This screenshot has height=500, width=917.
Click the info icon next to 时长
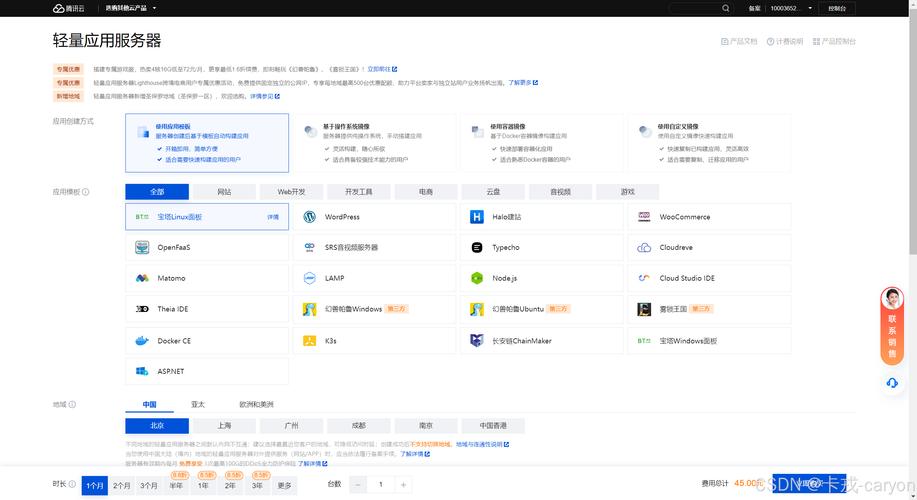coord(73,484)
